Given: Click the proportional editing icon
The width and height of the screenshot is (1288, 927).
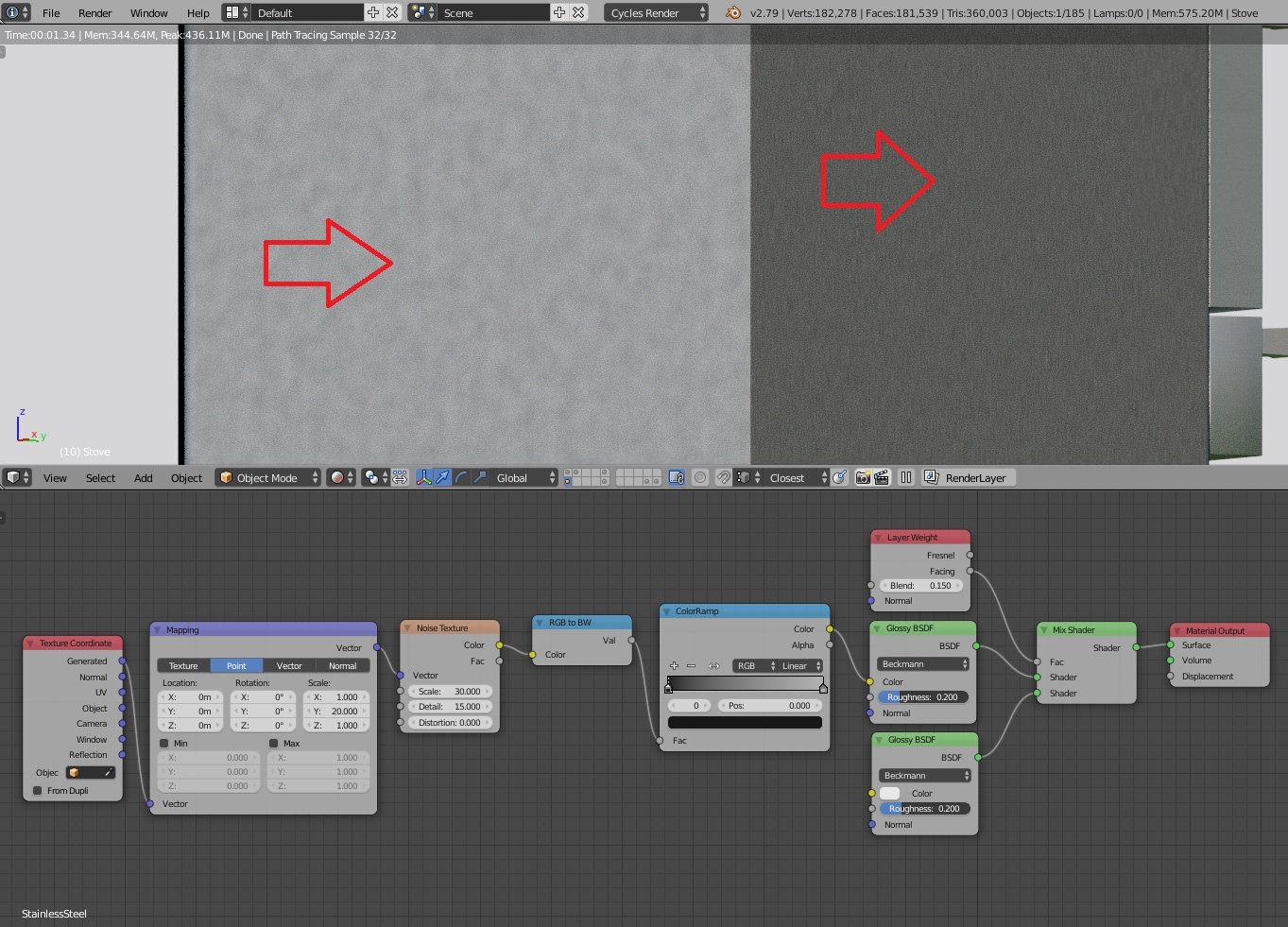Looking at the screenshot, I should pyautogui.click(x=700, y=477).
